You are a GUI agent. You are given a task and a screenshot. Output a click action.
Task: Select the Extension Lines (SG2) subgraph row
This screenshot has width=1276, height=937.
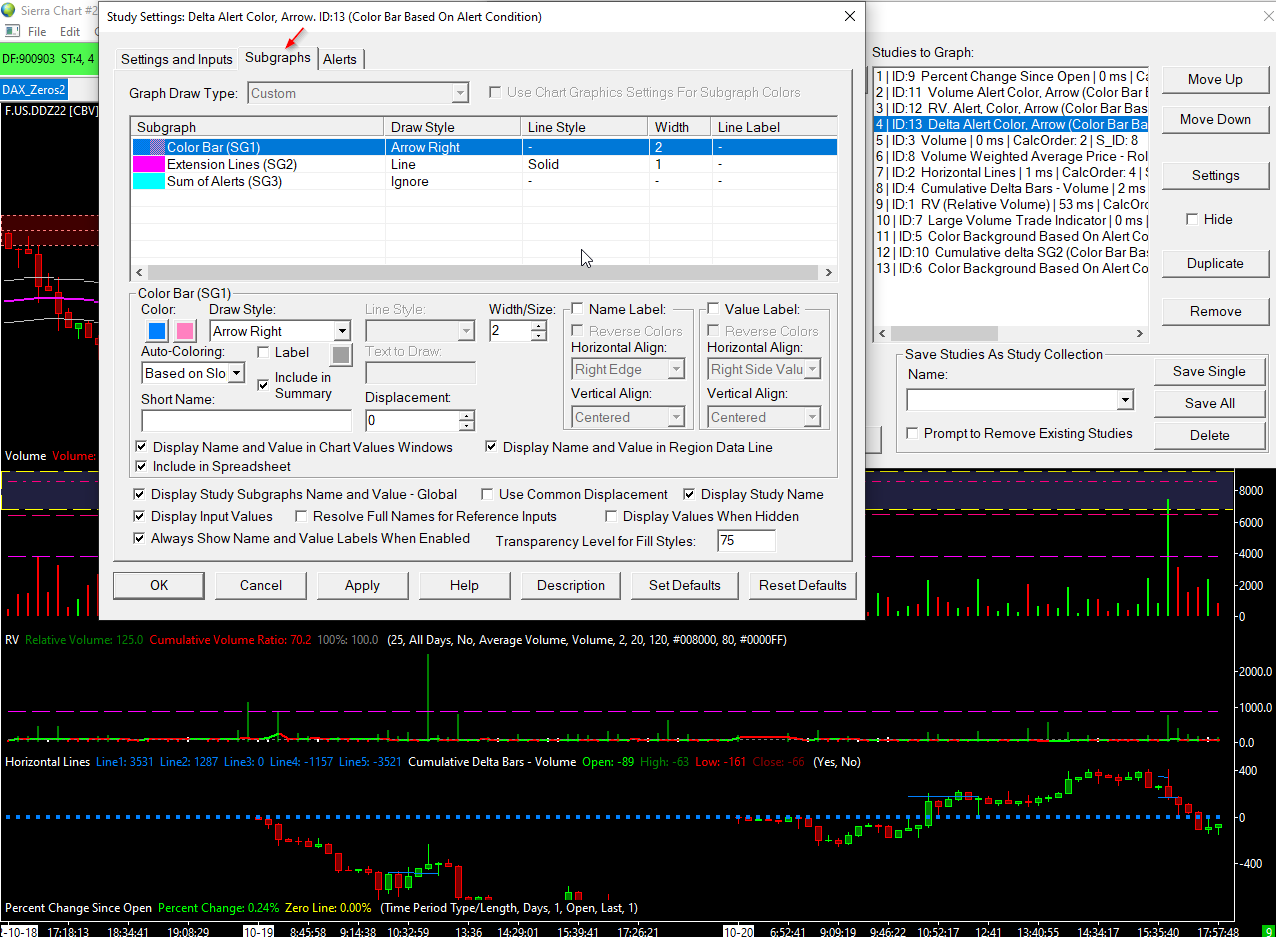(x=231, y=164)
